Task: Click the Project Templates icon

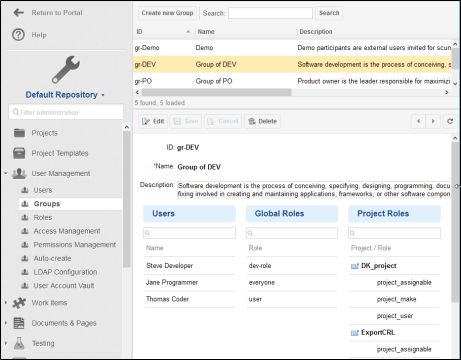Action: [19, 153]
